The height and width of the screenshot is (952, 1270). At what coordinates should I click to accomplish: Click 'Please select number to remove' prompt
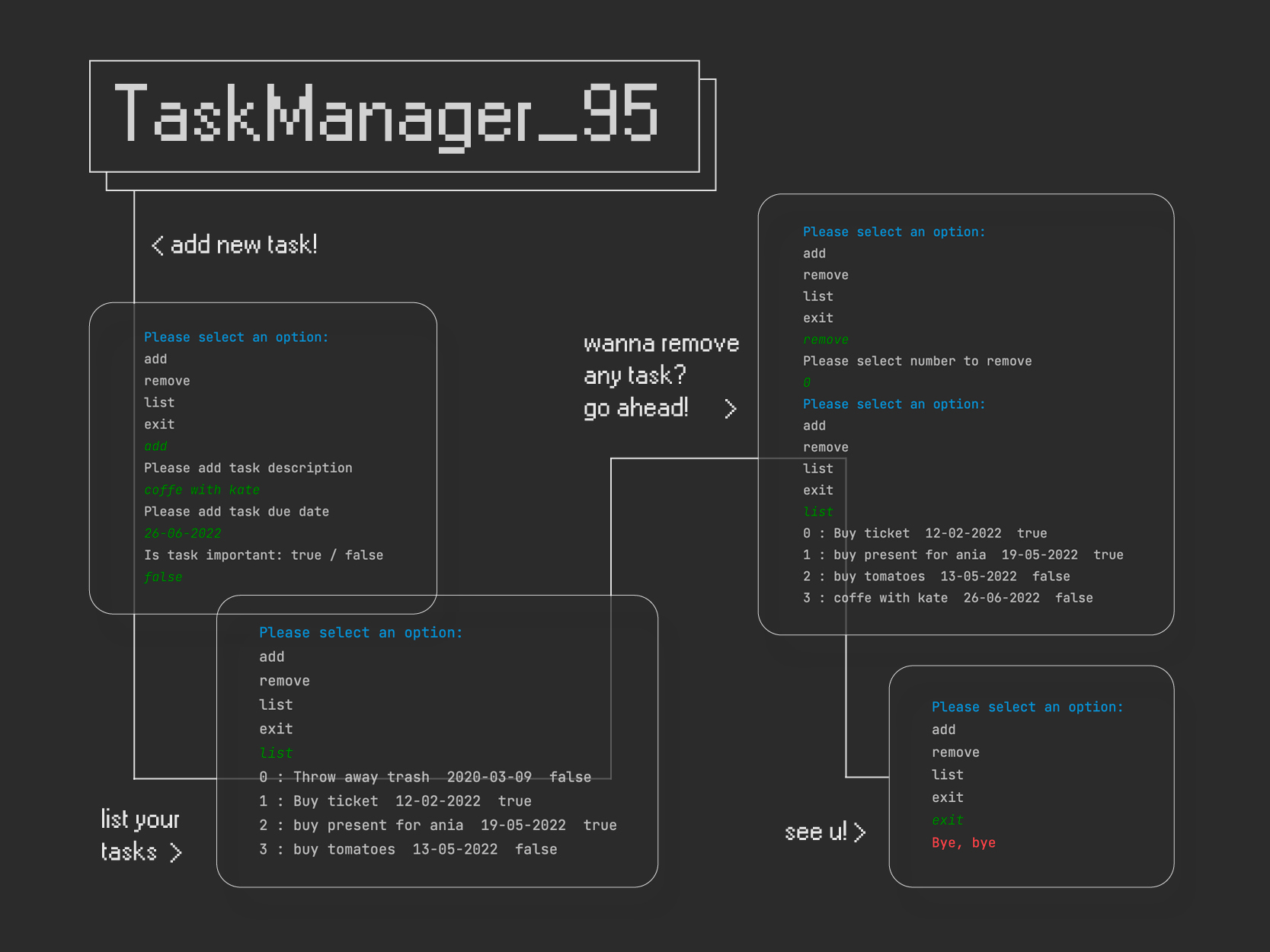(x=917, y=361)
